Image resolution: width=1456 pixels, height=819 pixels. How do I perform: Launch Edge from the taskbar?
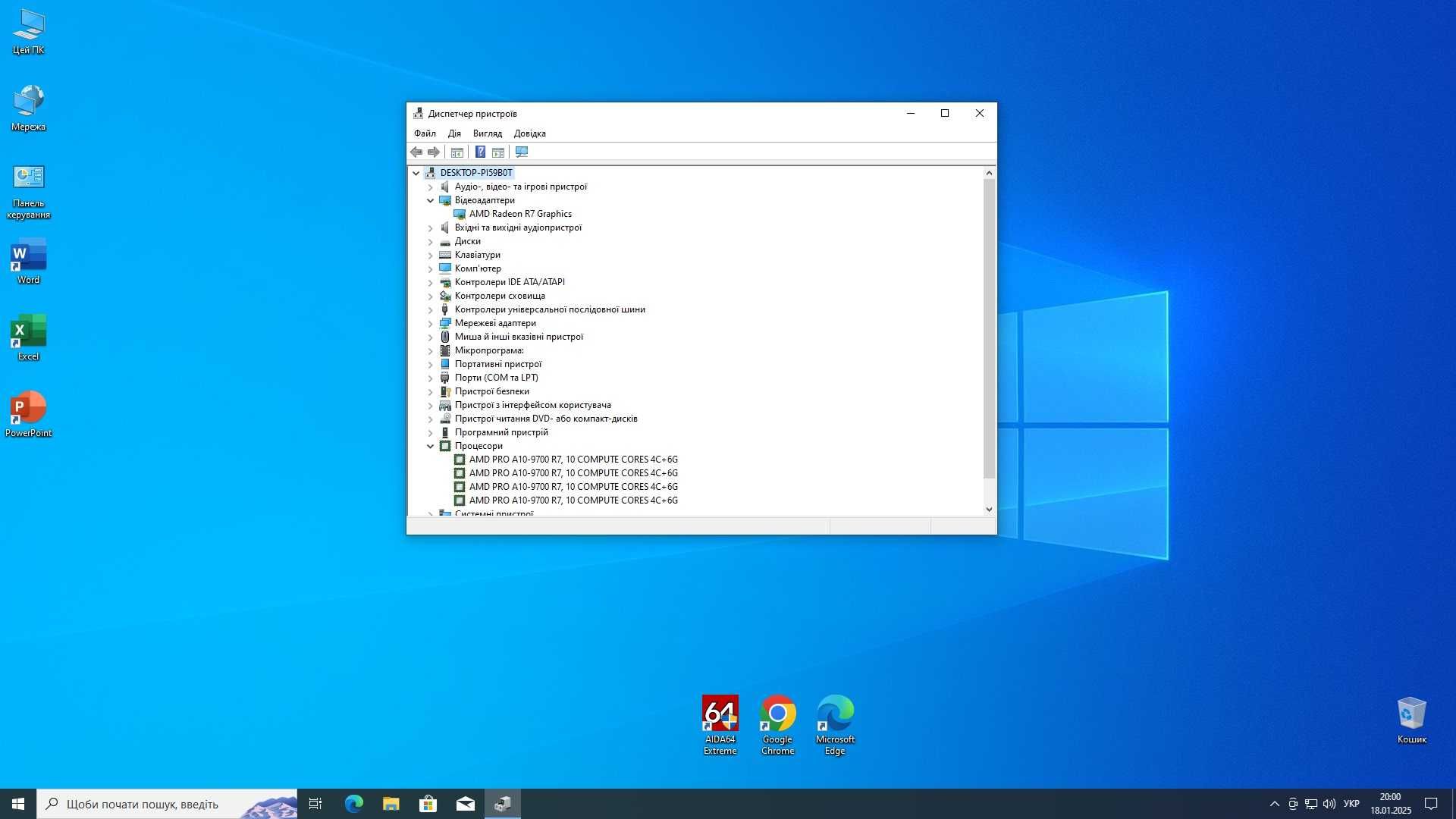tap(353, 804)
